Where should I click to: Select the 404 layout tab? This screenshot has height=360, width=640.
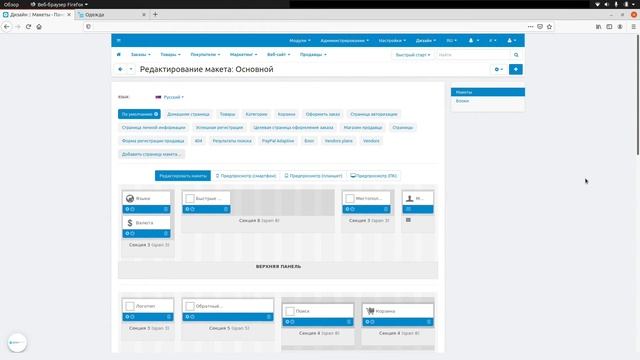198,141
